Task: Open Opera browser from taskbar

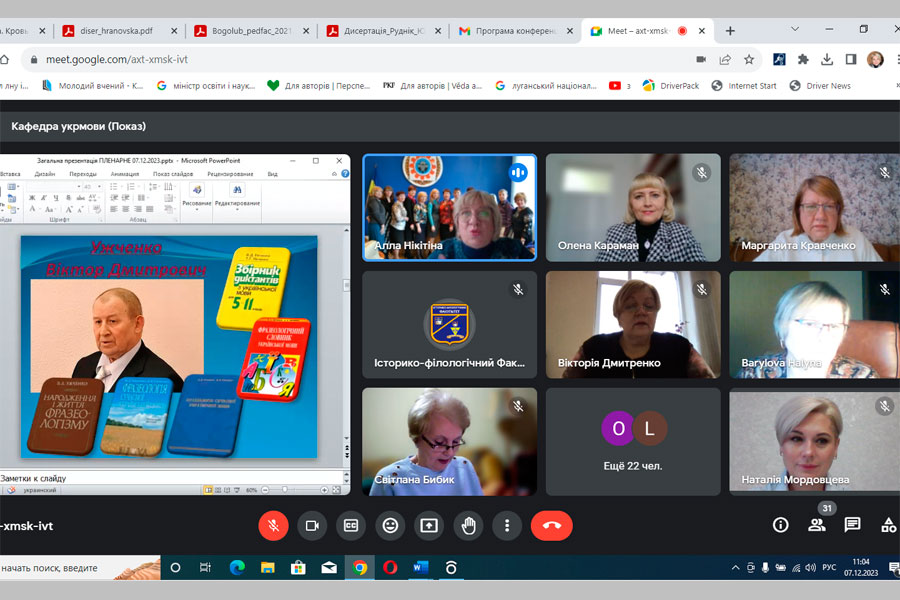Action: (390, 567)
